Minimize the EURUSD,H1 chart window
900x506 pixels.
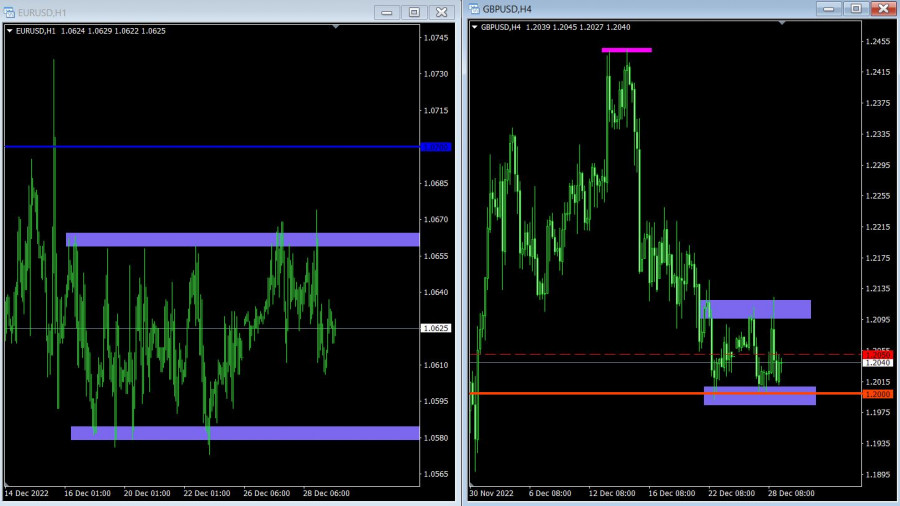coord(387,12)
